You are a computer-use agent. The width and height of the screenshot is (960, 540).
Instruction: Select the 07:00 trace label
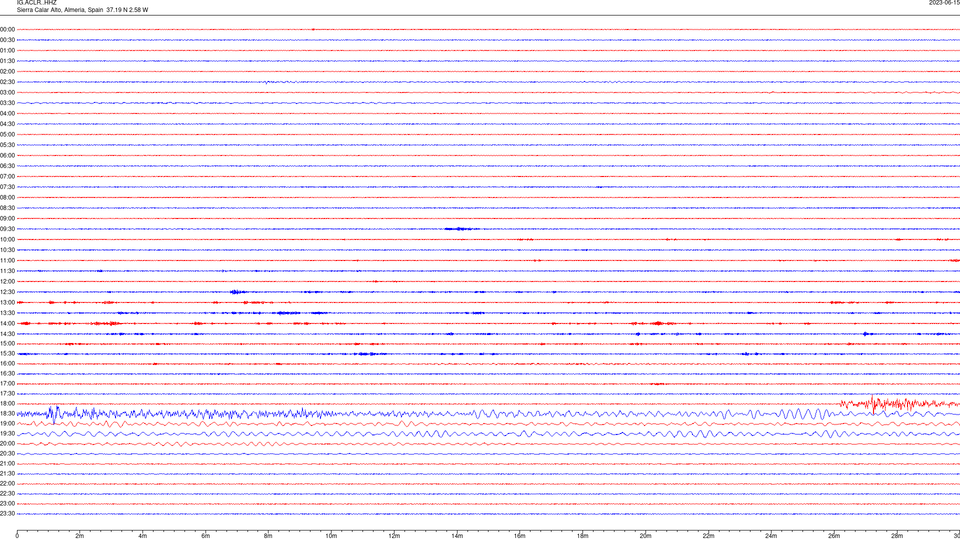point(7,176)
